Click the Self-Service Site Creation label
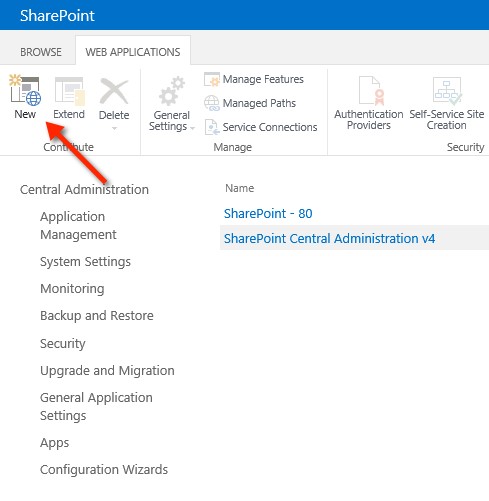This screenshot has height=501, width=489. point(447,120)
